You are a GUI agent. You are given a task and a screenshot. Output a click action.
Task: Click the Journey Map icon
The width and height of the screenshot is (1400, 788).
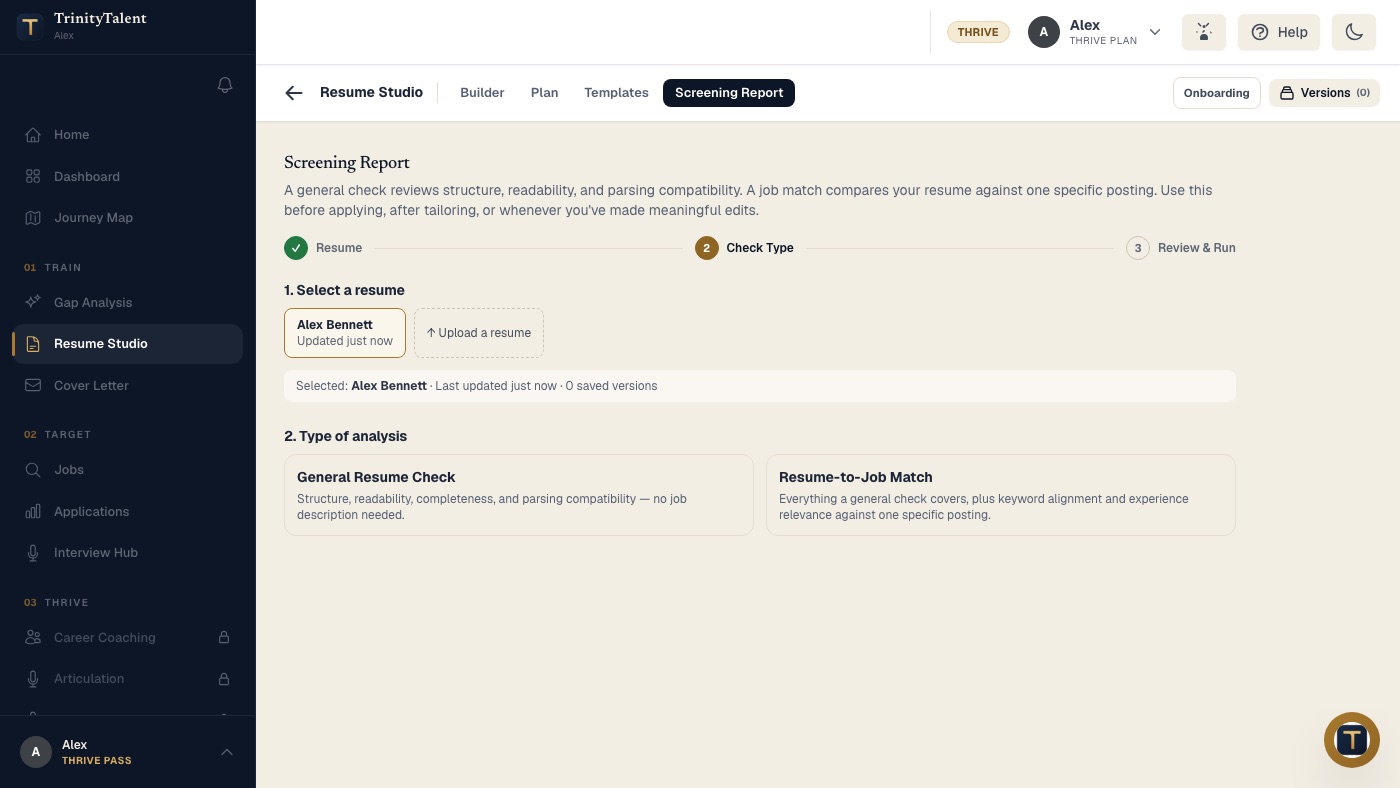[x=33, y=218]
